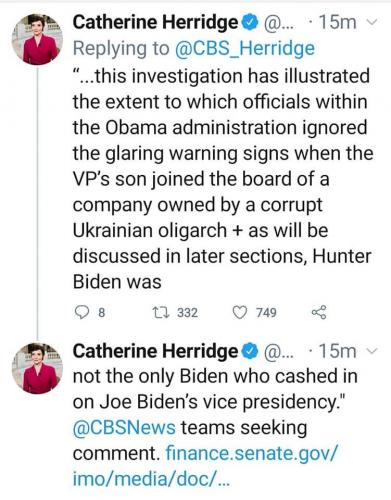The width and height of the screenshot is (391, 500).
Task: Click verified badge on first tweet
Action: 250,22
